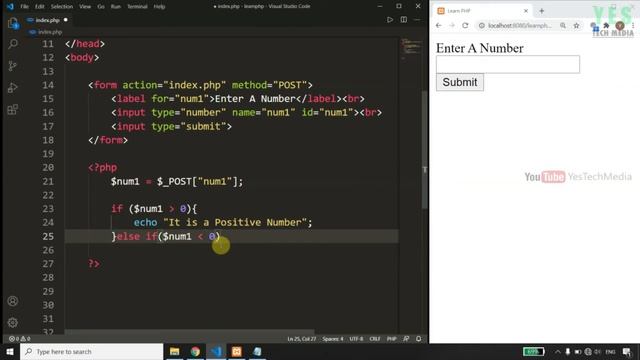Viewport: 640px width, 360px height.
Task: Click the site information icon in address bar
Action: pyautogui.click(x=482, y=25)
